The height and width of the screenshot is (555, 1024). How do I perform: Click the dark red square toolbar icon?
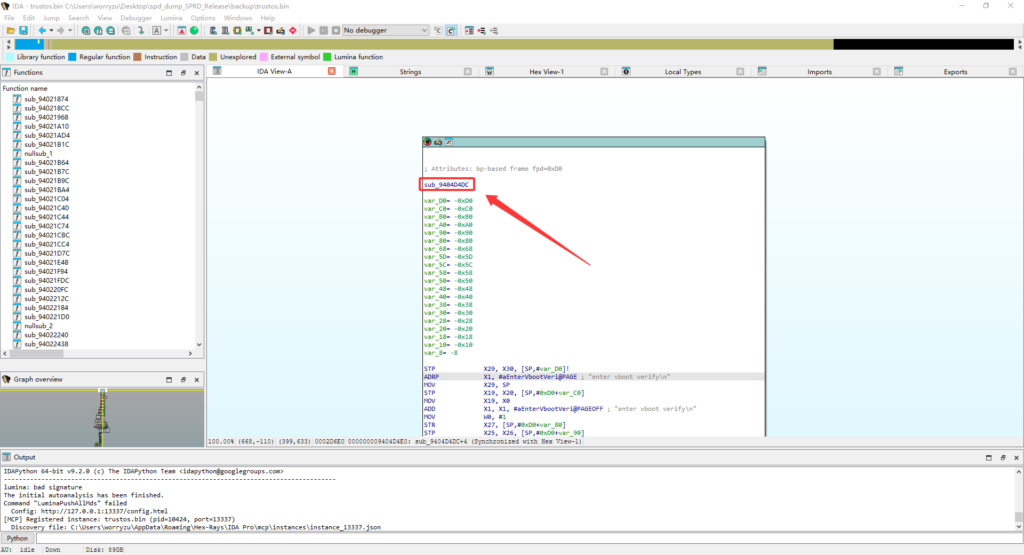point(268,31)
